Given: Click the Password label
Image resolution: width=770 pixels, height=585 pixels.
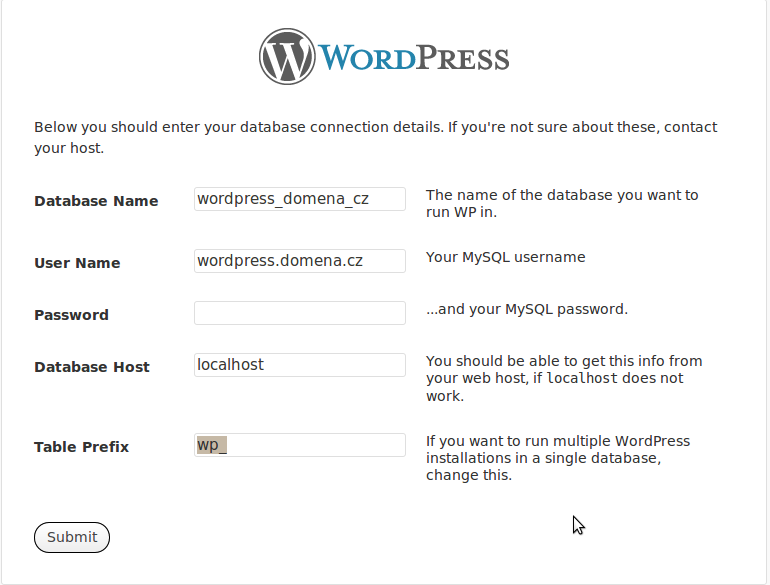Looking at the screenshot, I should coord(71,315).
